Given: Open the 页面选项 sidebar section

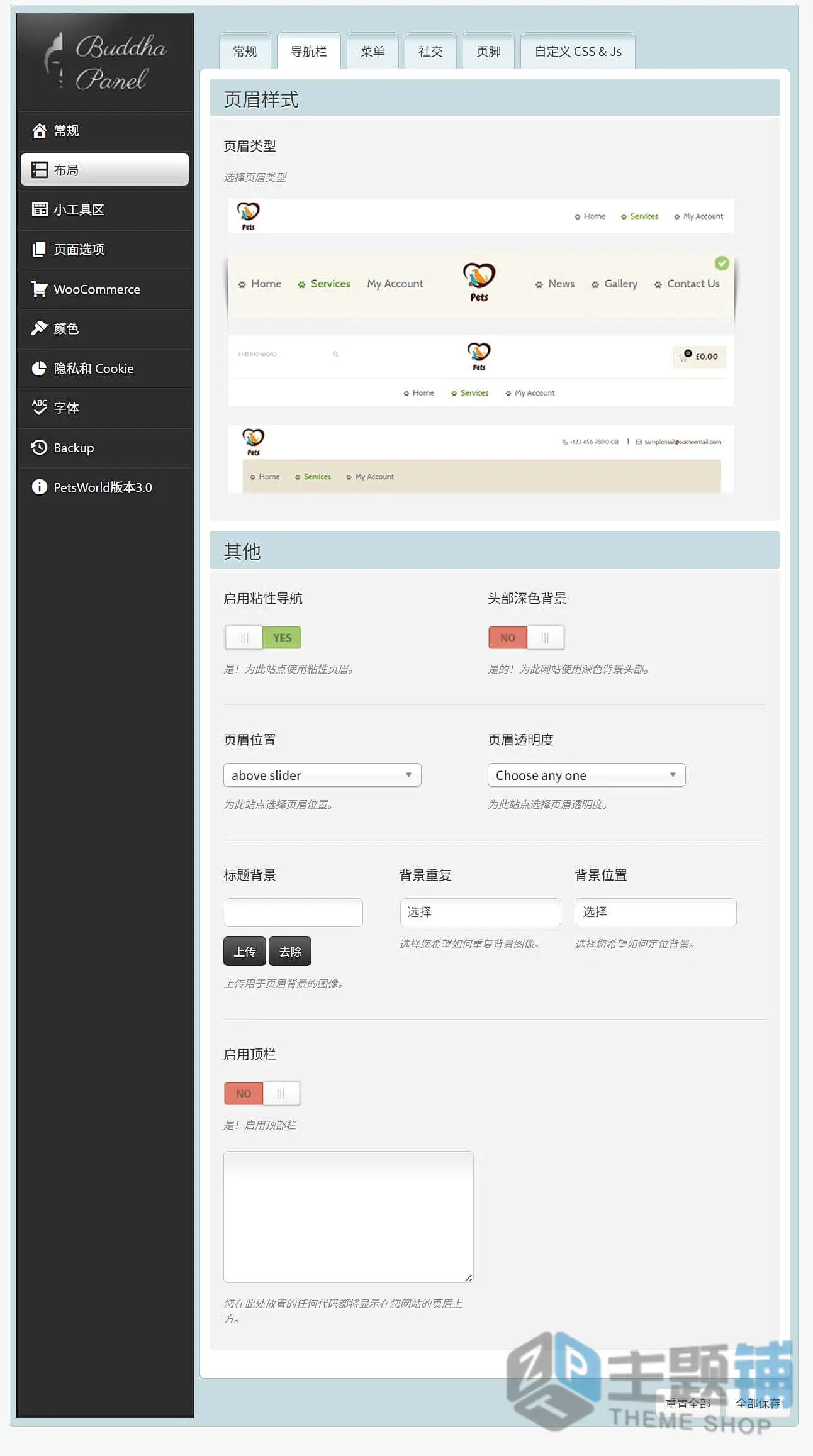Looking at the screenshot, I should [x=104, y=249].
